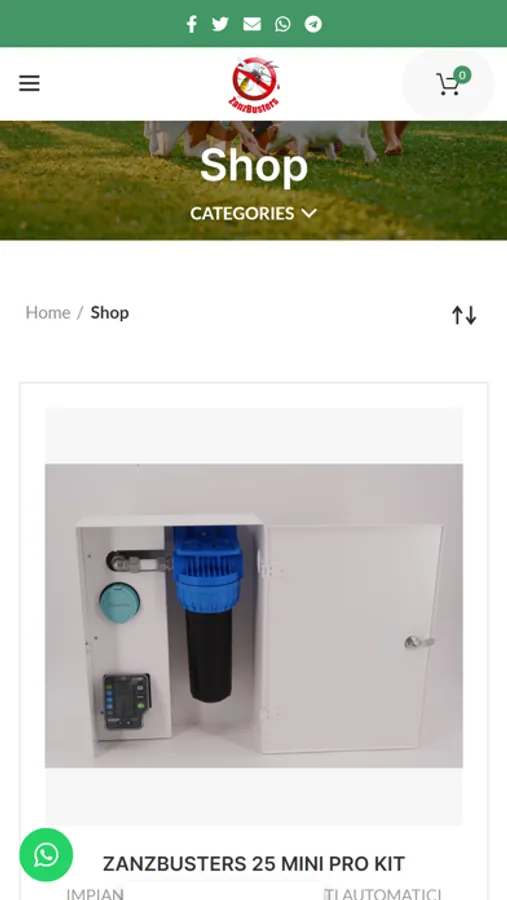This screenshot has width=507, height=900.
Task: Click the chevron next to CATEGORIES
Action: click(309, 214)
